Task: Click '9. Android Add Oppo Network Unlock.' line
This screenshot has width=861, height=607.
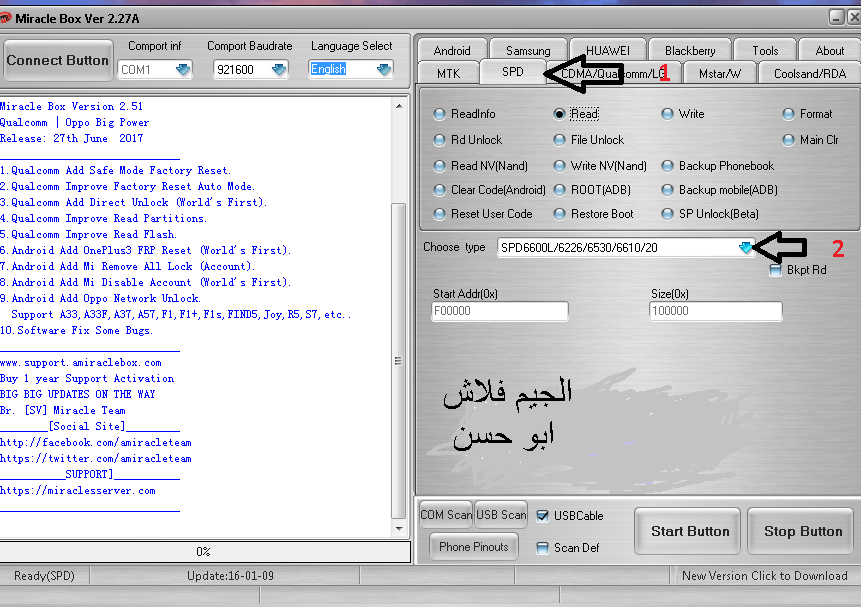Action: [100, 299]
